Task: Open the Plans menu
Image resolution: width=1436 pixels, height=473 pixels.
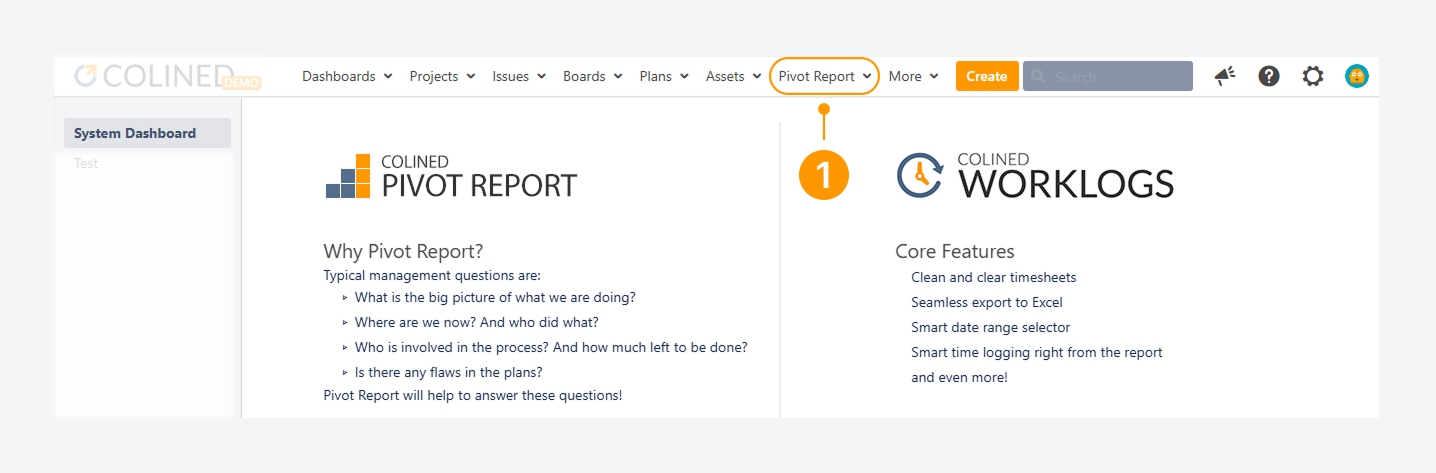Action: pos(664,76)
